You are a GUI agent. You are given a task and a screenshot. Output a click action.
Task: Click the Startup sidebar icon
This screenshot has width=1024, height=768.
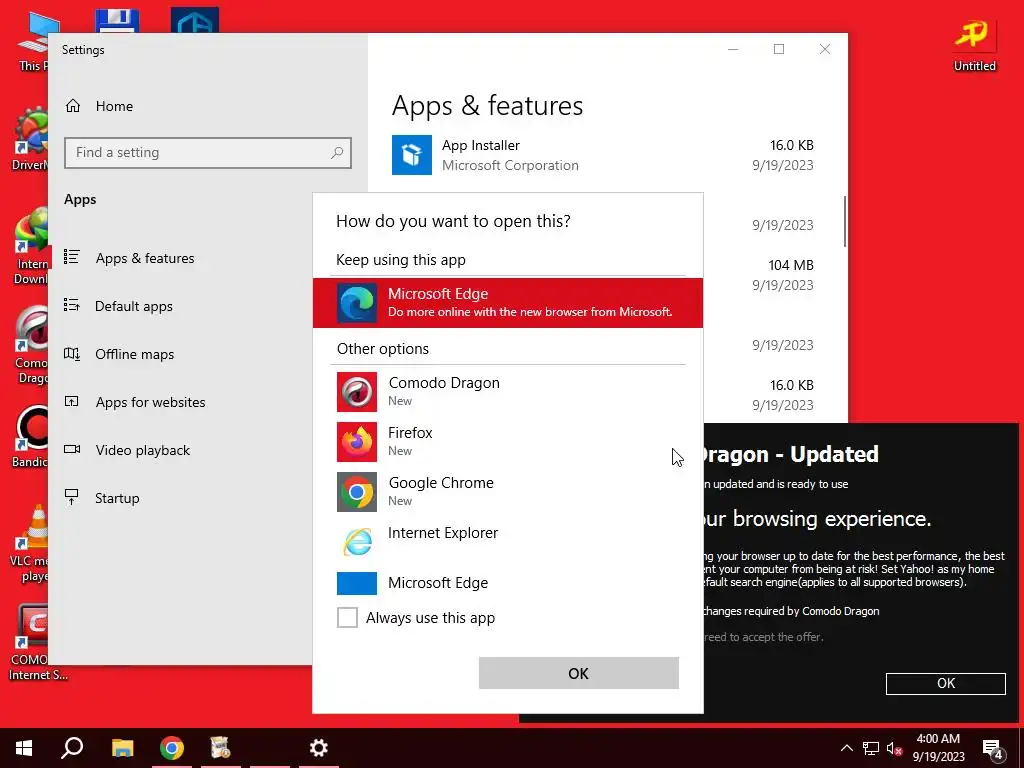(72, 497)
